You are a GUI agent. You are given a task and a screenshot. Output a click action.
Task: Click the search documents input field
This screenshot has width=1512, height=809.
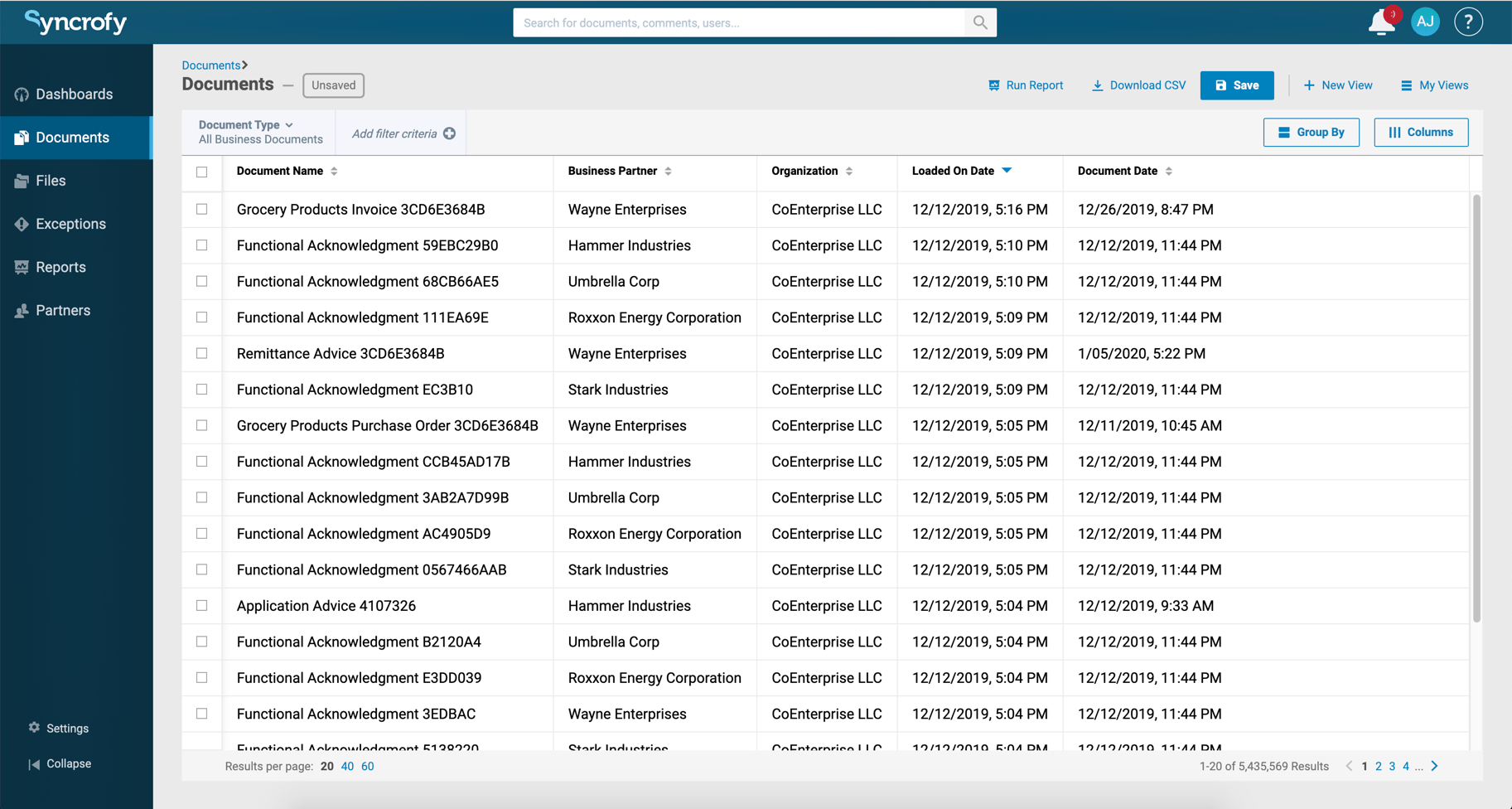tap(737, 22)
